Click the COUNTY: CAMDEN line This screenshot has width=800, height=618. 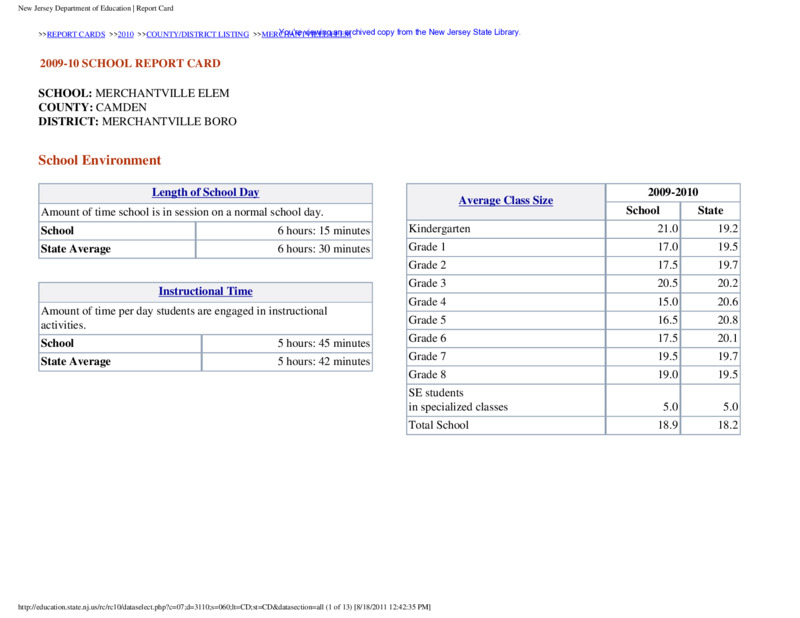(x=92, y=108)
